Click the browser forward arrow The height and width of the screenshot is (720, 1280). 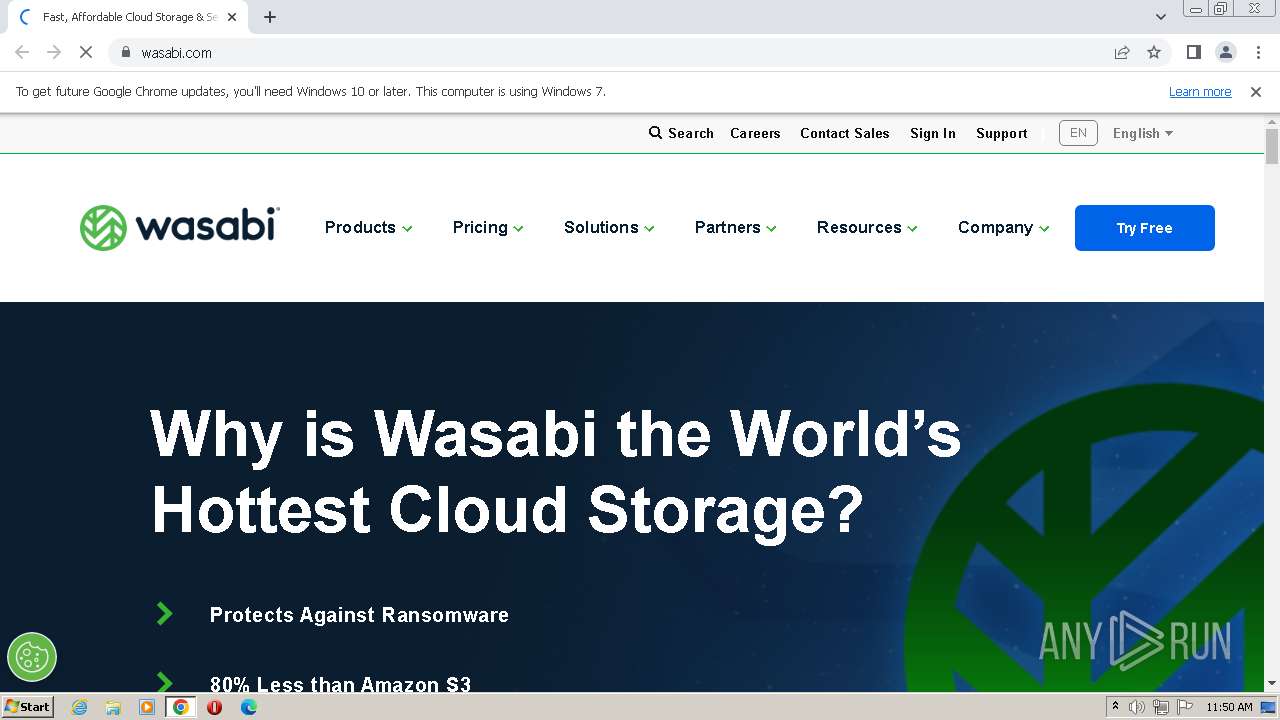pos(54,52)
